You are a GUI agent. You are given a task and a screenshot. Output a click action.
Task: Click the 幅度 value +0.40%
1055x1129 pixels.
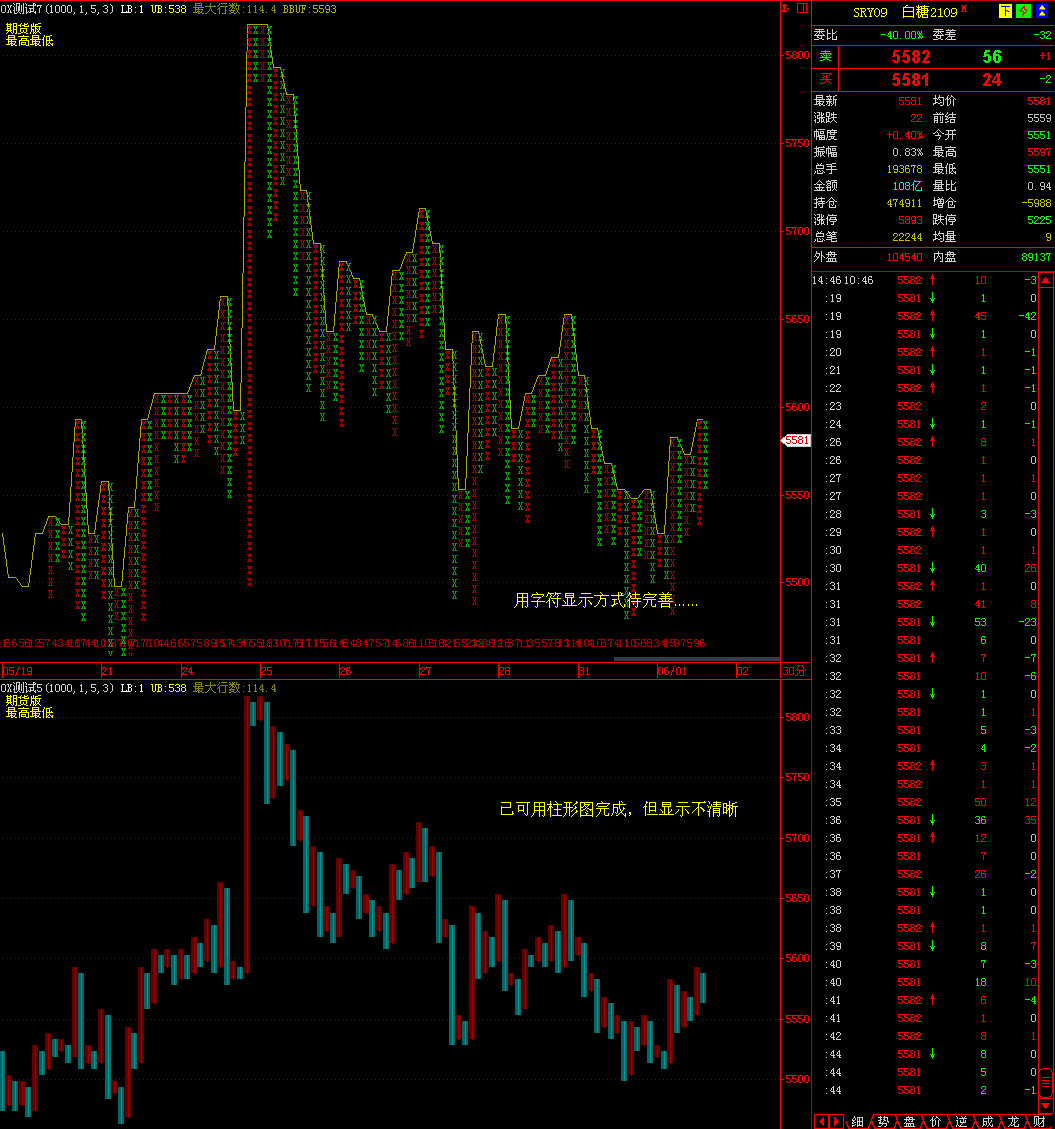tap(904, 135)
